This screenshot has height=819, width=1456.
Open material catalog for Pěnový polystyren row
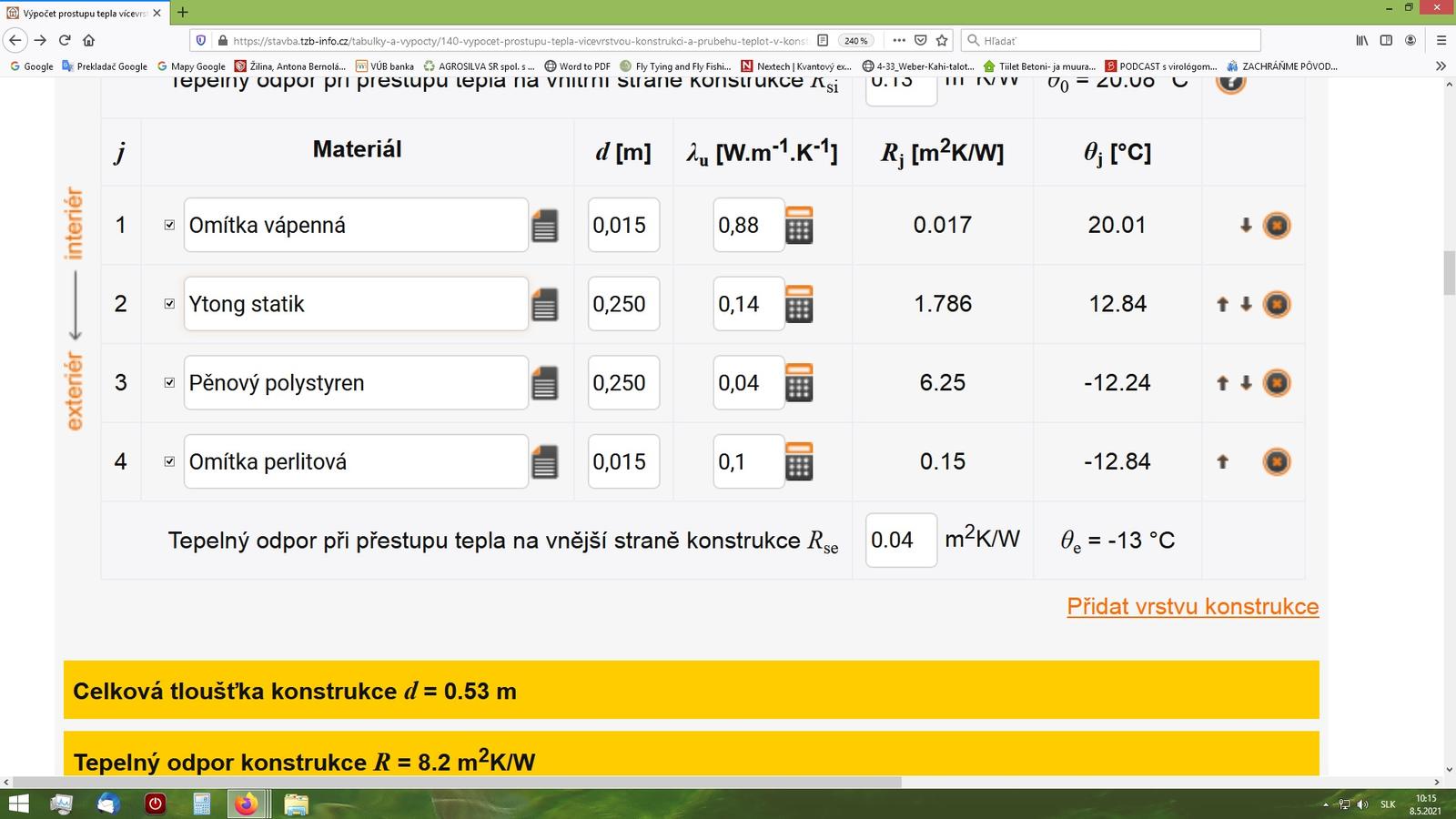point(544,383)
